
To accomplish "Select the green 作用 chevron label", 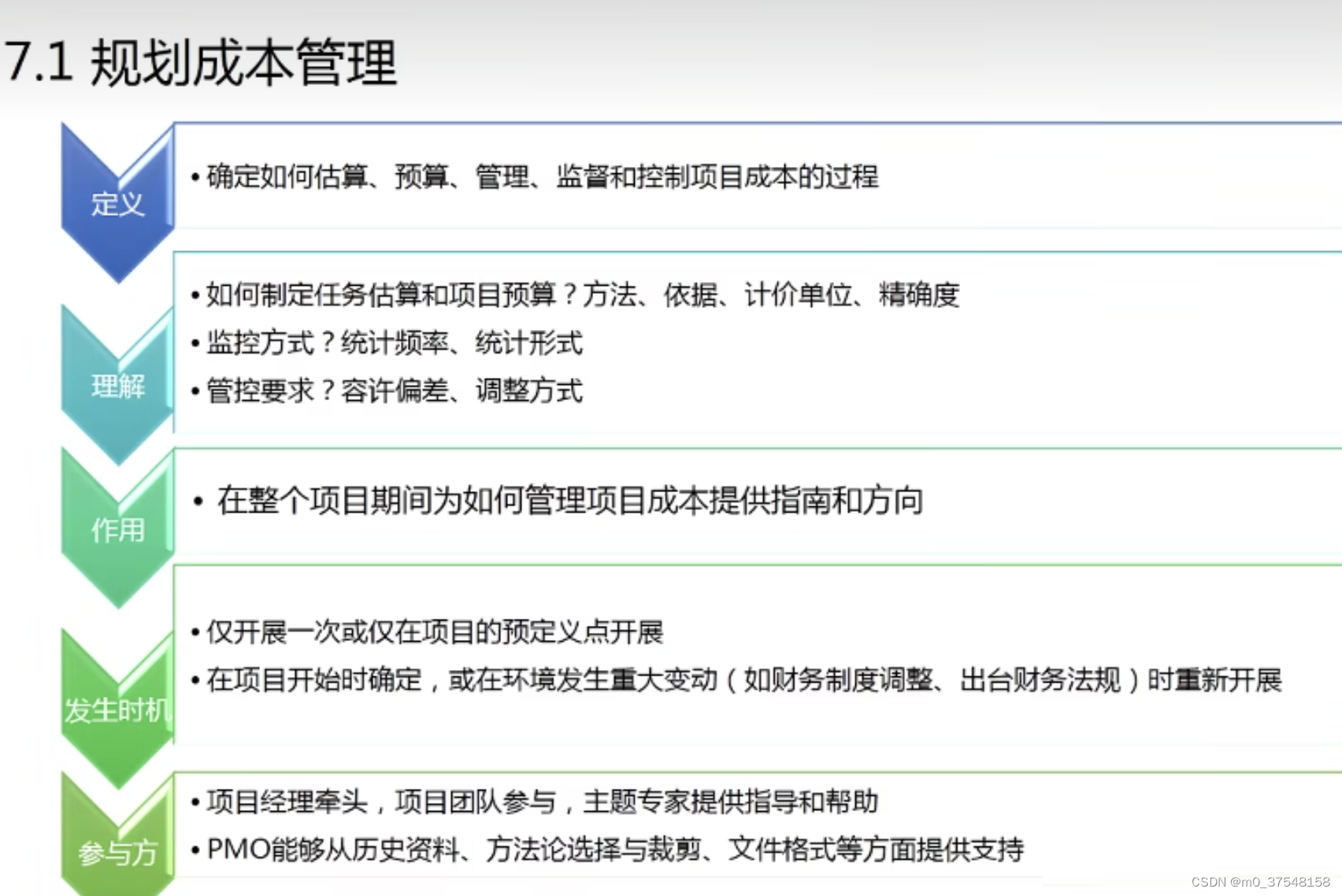I will [117, 530].
